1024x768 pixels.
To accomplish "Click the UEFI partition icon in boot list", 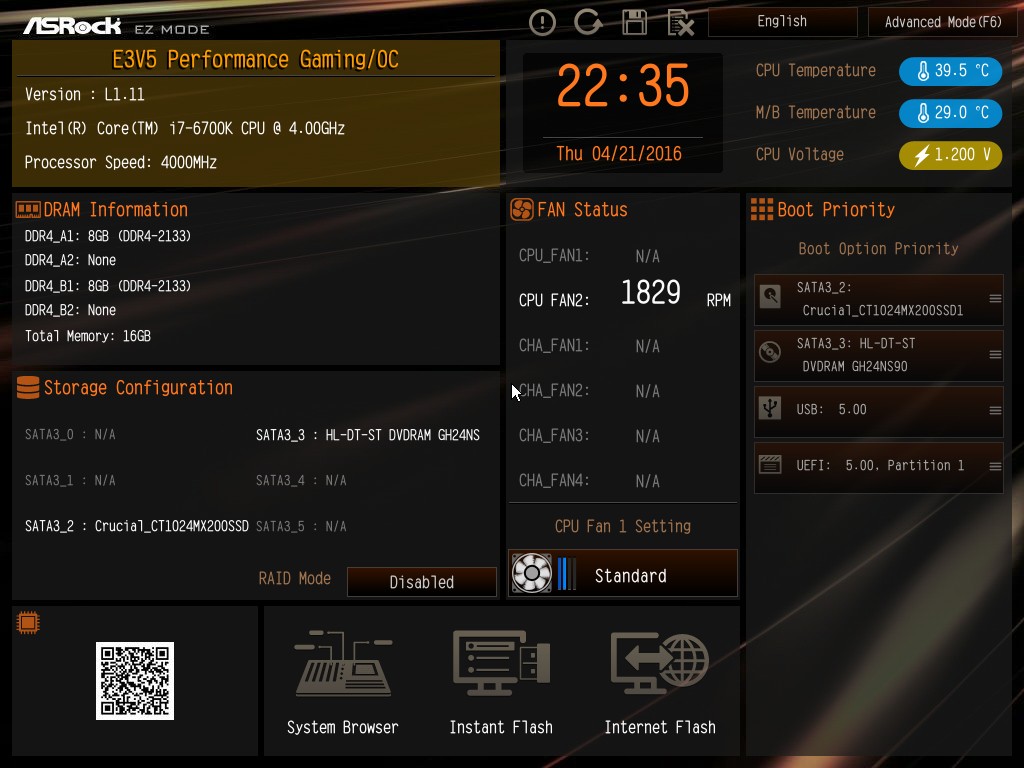I will pyautogui.click(x=771, y=464).
